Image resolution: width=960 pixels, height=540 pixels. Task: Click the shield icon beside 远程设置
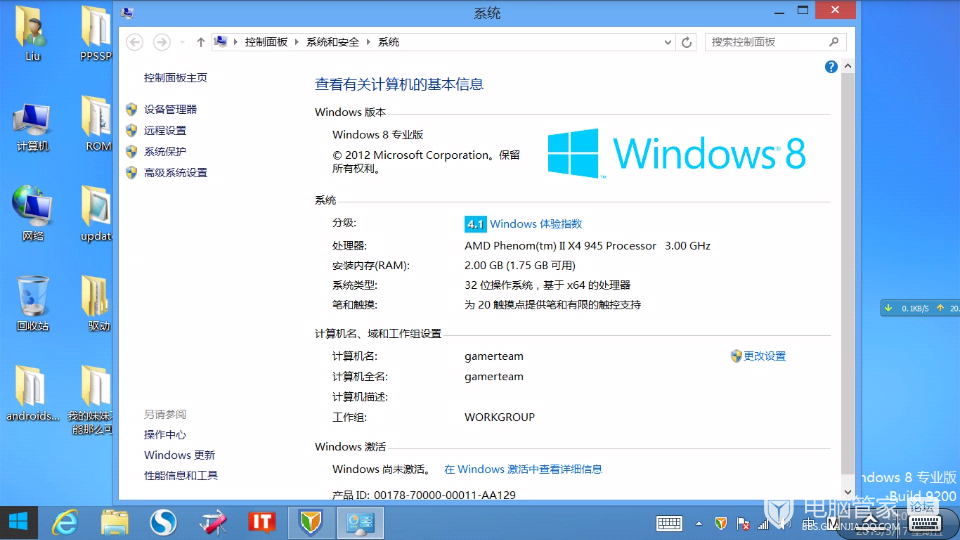pyautogui.click(x=131, y=130)
